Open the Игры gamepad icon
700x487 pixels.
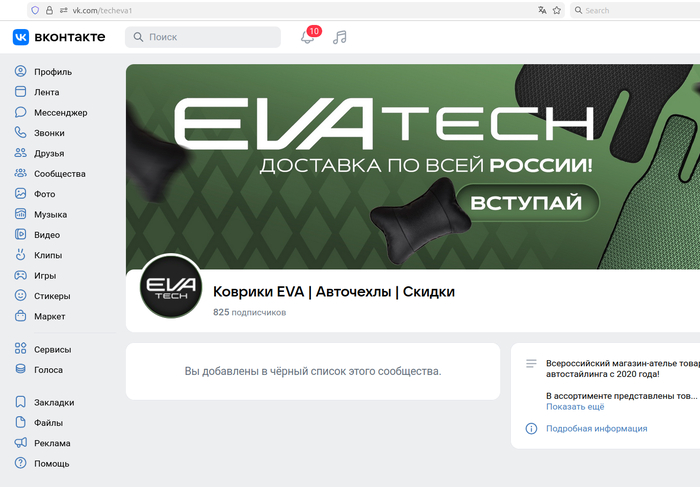(21, 275)
